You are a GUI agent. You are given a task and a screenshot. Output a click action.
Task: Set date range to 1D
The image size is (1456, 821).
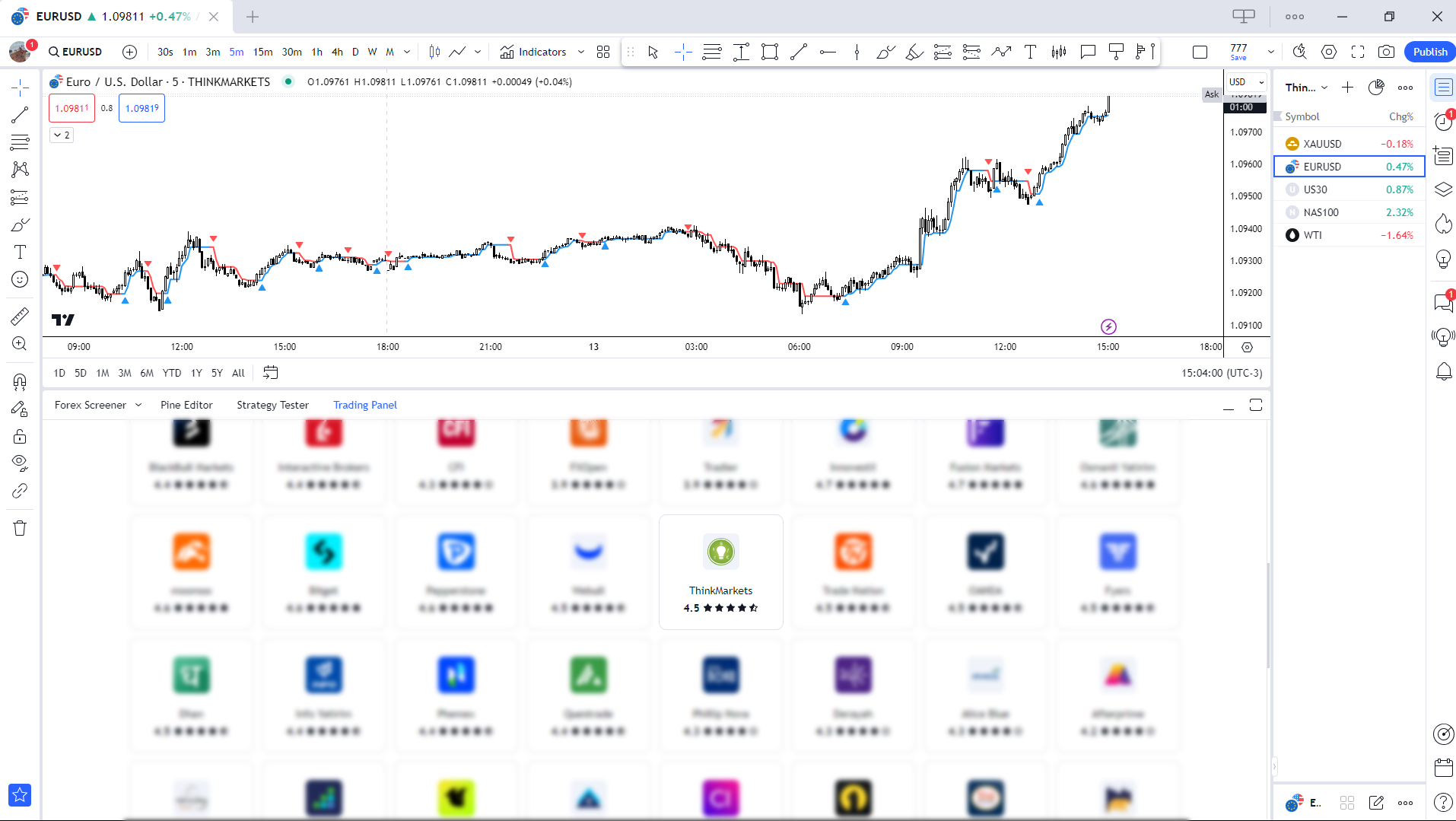(x=59, y=373)
